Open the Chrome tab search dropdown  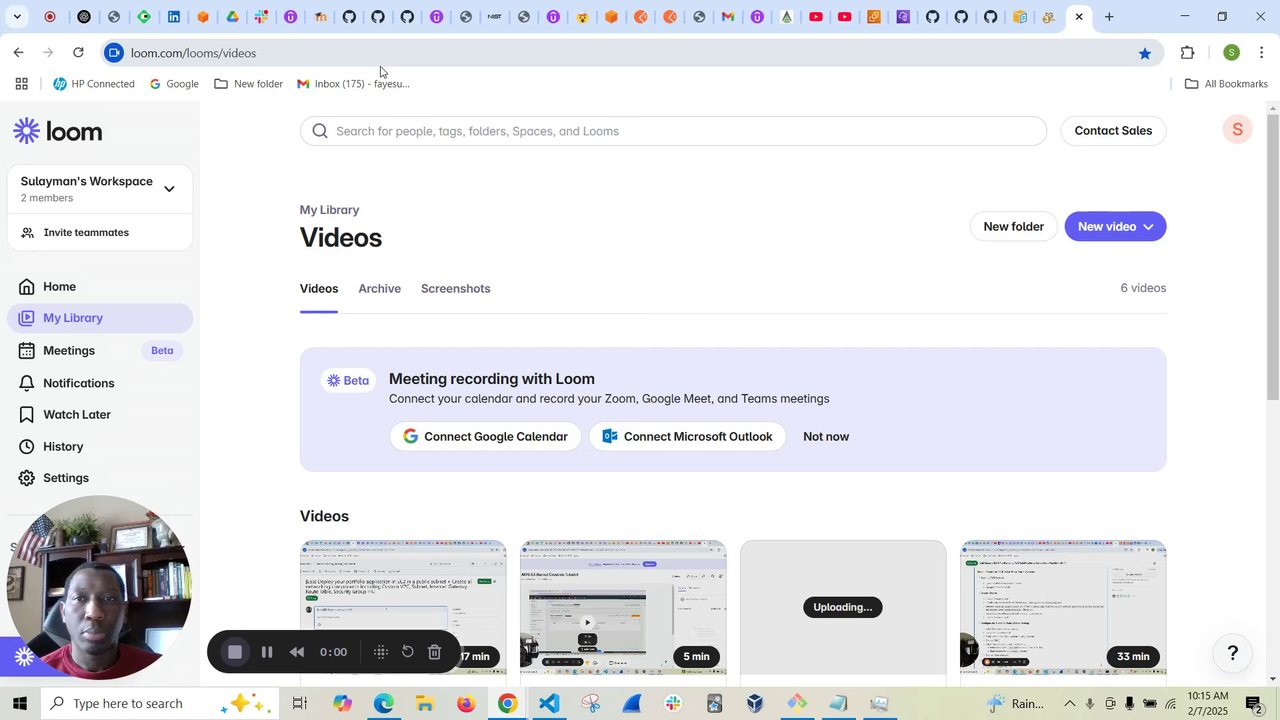17,17
